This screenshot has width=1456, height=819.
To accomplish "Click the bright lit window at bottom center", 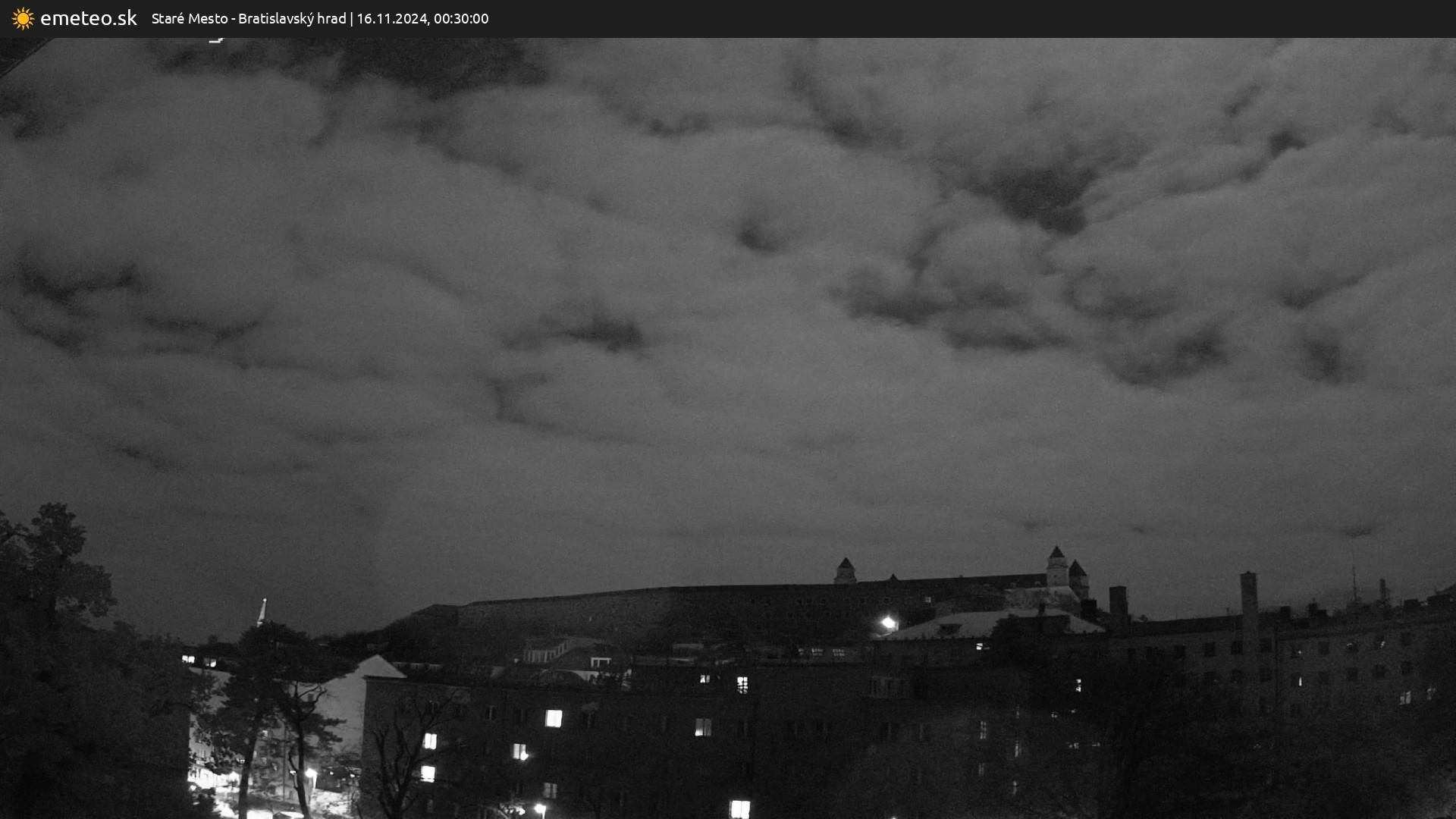I will (x=739, y=808).
